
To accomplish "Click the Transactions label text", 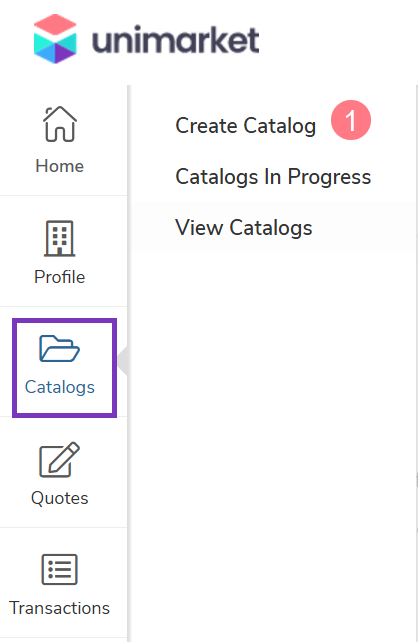I will click(60, 608).
